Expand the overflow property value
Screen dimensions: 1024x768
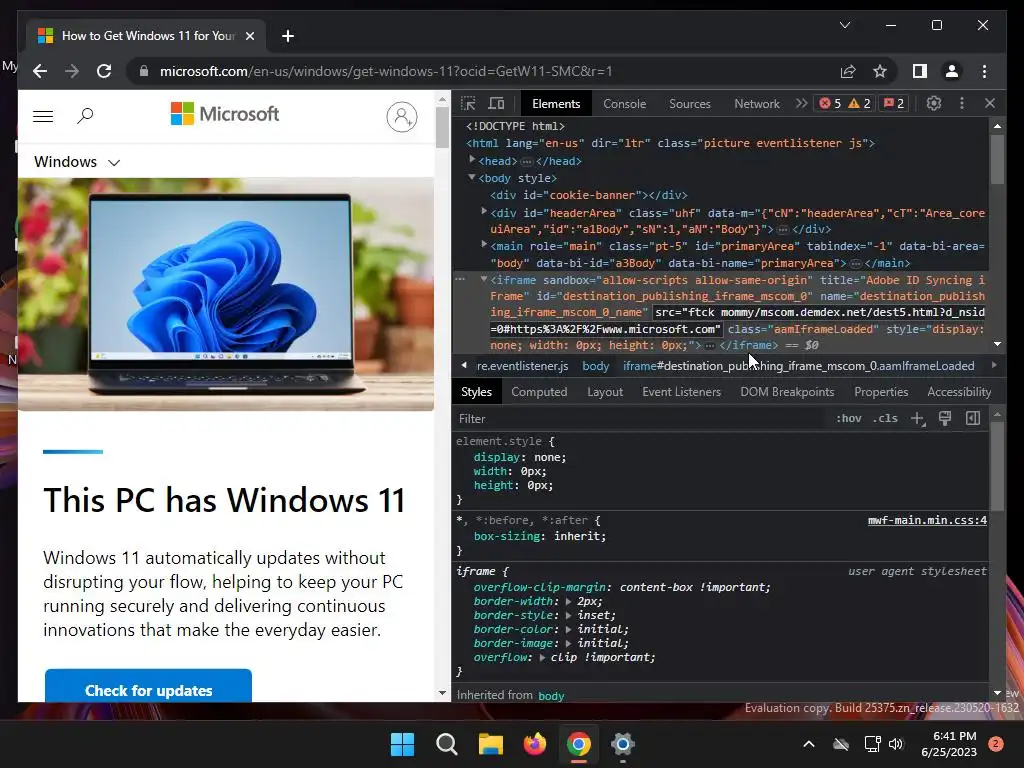tap(542, 658)
